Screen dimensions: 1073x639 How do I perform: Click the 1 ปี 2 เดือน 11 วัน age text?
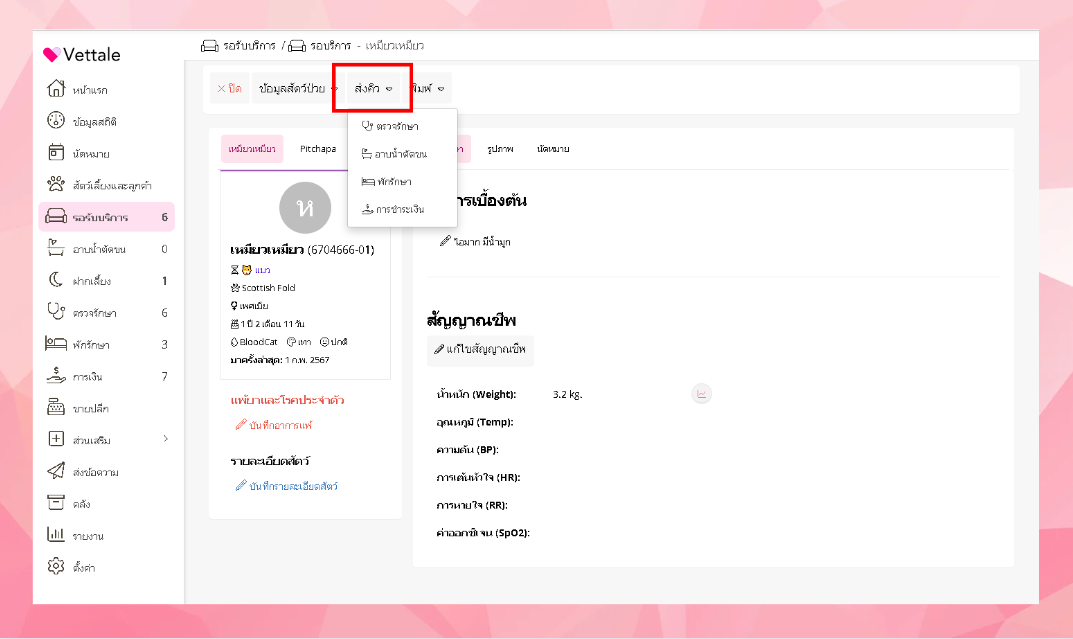(x=272, y=324)
